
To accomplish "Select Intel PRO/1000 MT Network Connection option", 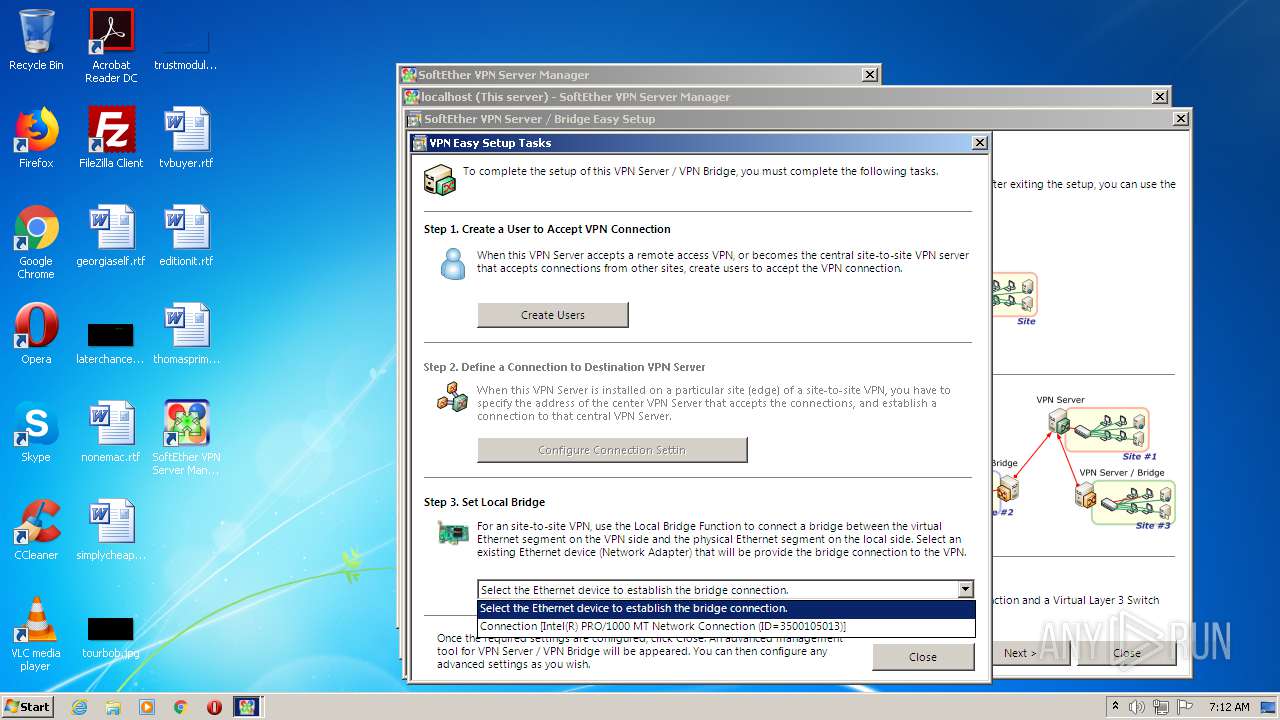I will click(x=726, y=627).
